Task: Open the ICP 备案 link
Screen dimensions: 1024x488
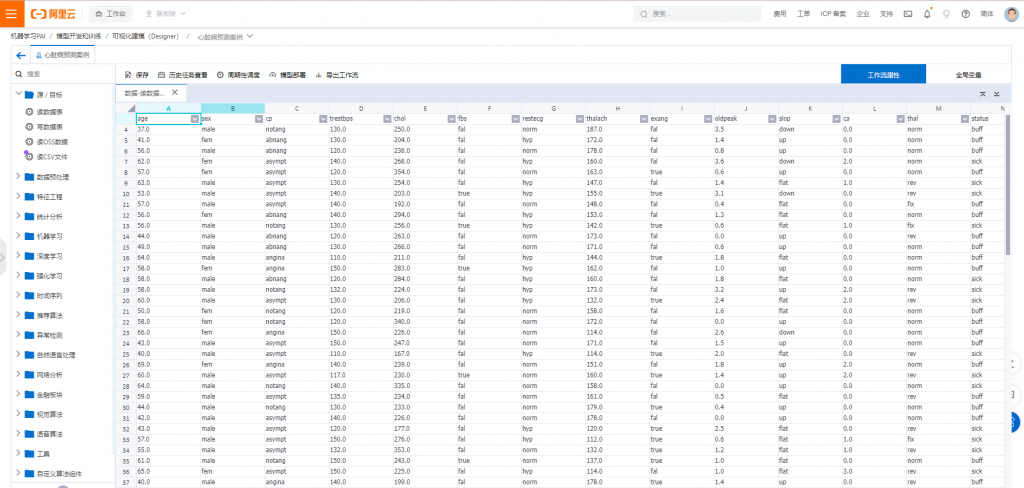Action: tap(833, 14)
